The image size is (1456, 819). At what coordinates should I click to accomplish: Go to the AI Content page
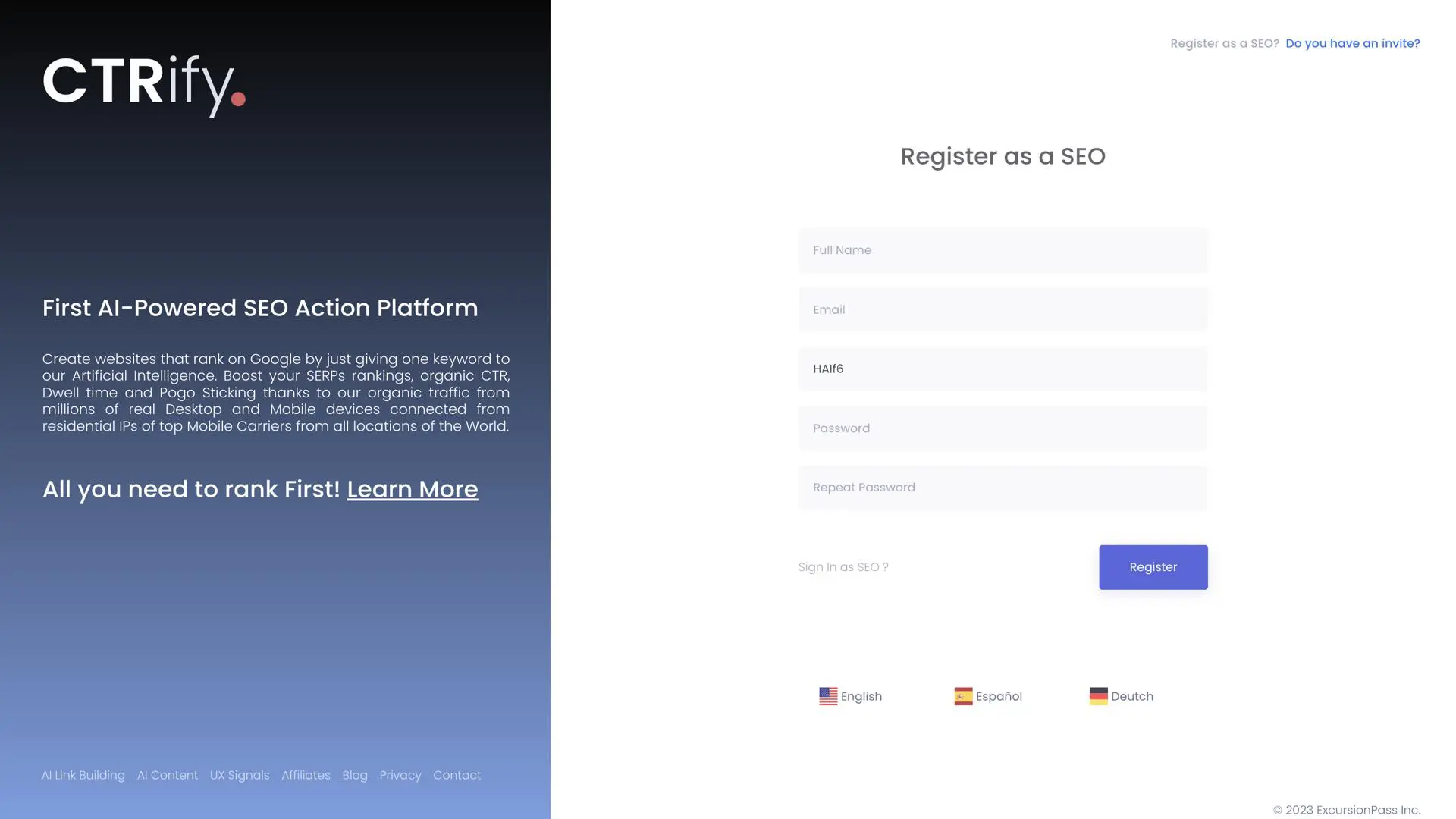(x=168, y=775)
